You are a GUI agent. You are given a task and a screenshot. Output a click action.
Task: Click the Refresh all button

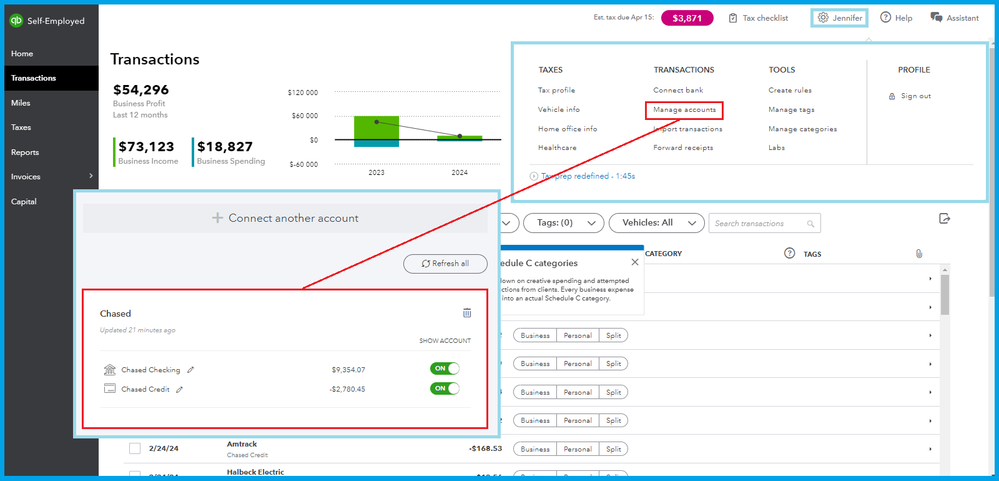click(x=445, y=264)
